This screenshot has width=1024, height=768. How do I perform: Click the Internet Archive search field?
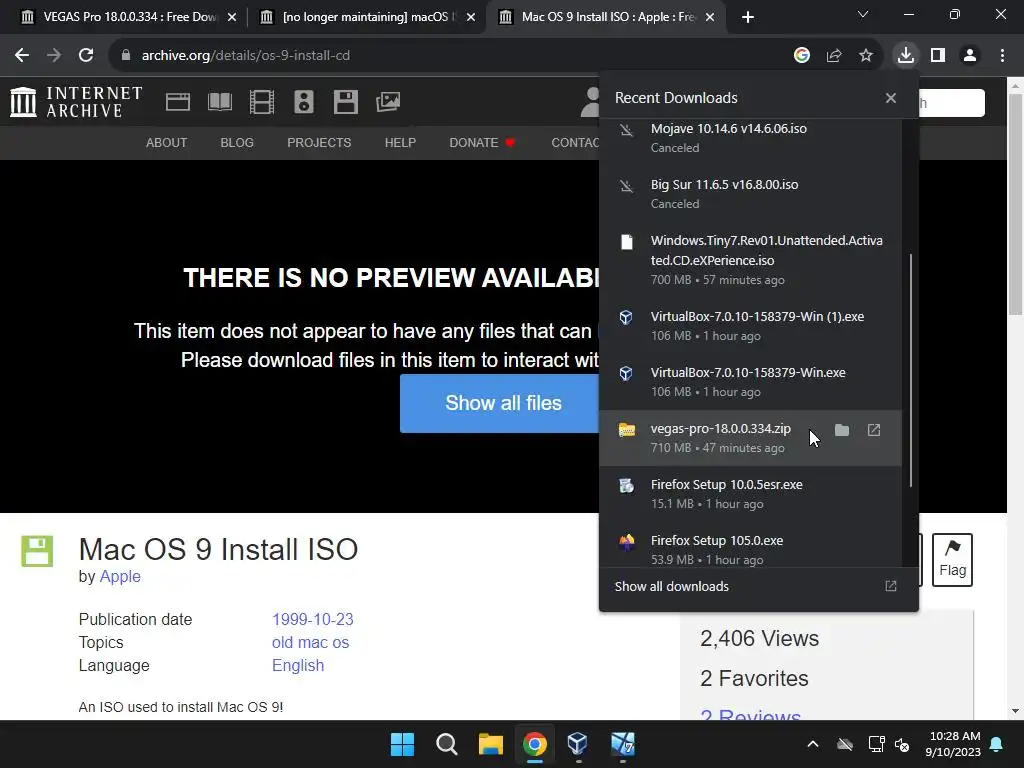tap(951, 103)
